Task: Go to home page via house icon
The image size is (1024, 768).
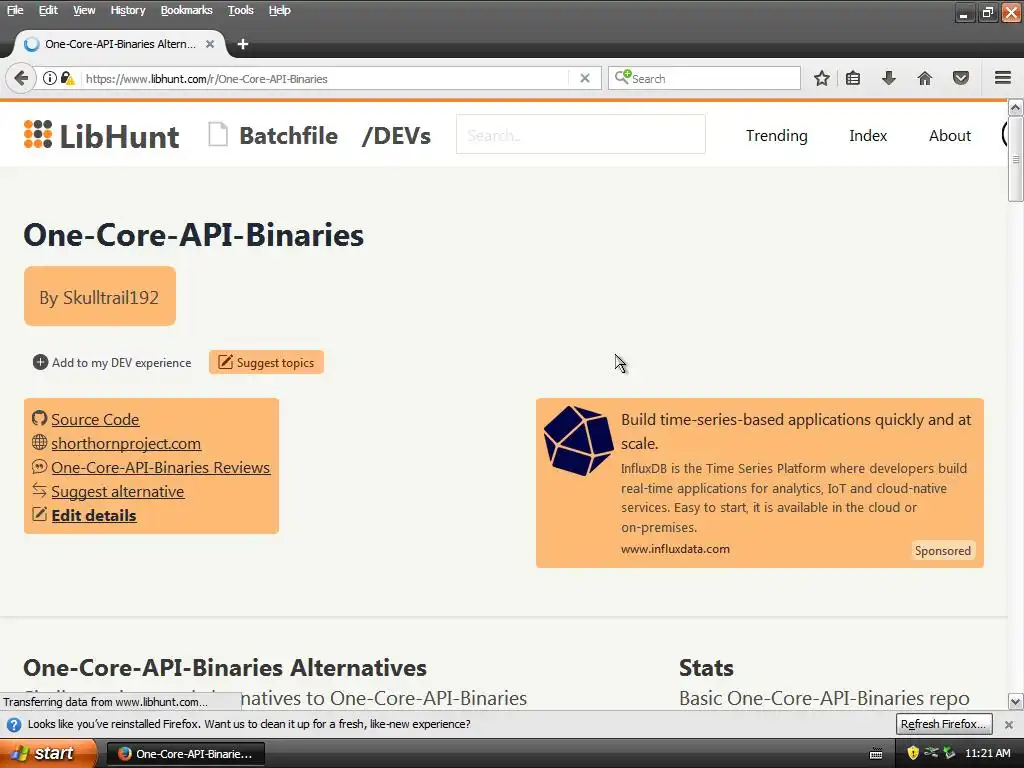Action: pos(925,78)
